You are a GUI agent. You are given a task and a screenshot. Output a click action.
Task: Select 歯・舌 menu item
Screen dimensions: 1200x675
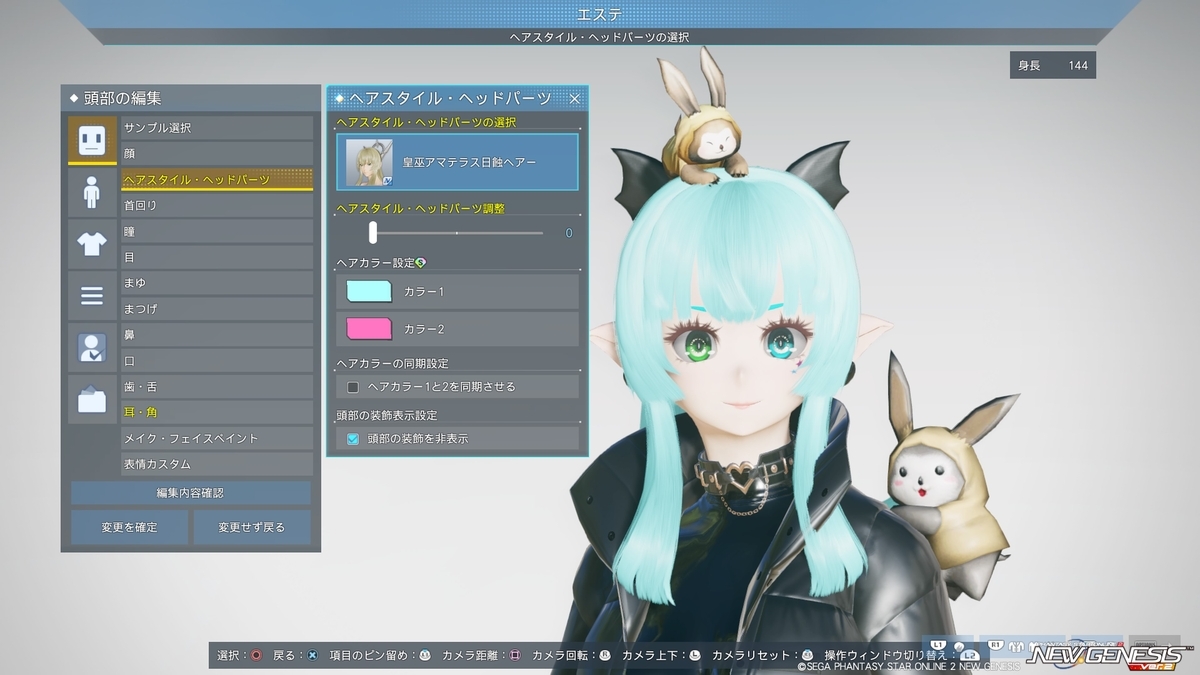[x=217, y=386]
